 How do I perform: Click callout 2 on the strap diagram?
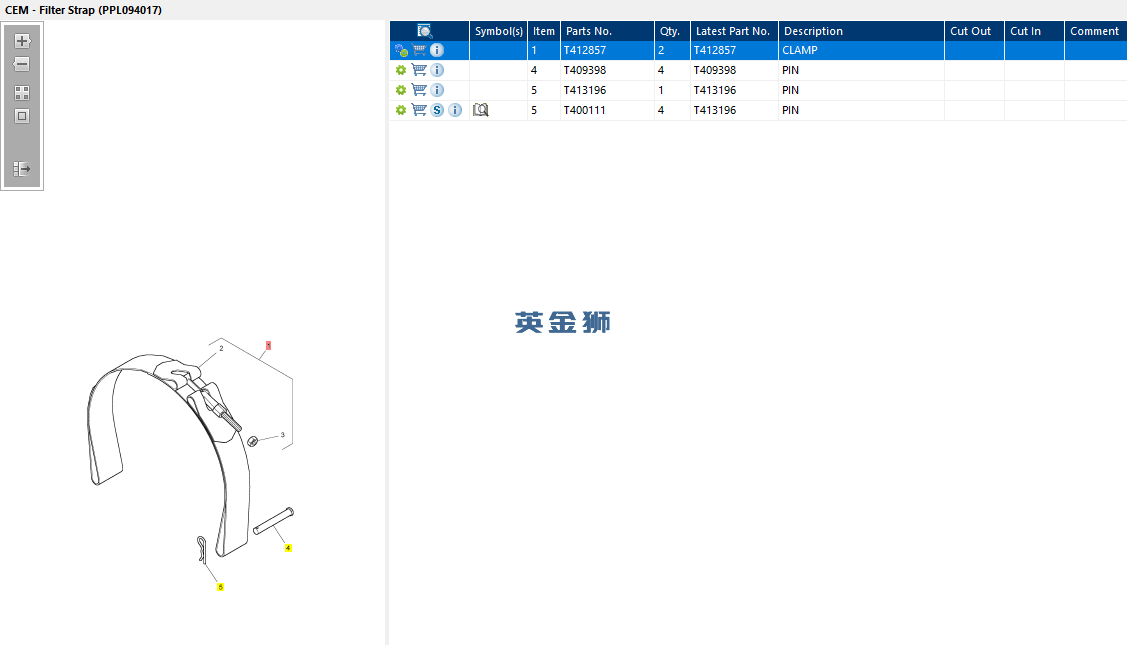click(x=221, y=349)
